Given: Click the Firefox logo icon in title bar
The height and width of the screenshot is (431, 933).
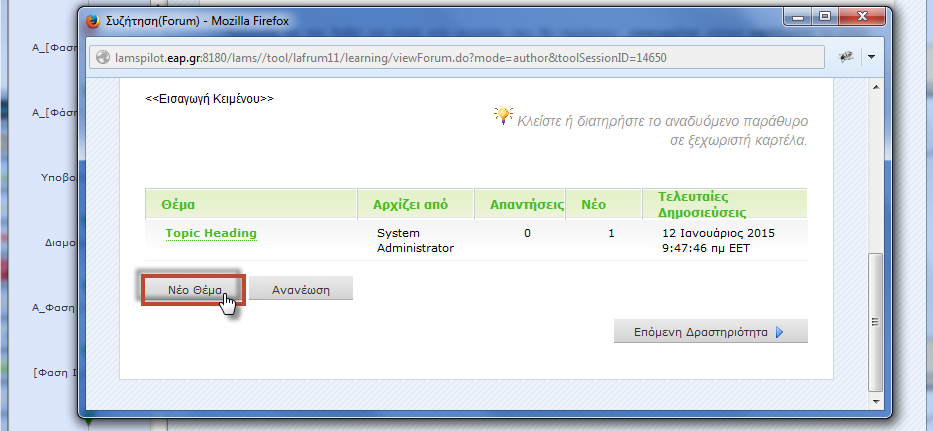Looking at the screenshot, I should 93,21.
